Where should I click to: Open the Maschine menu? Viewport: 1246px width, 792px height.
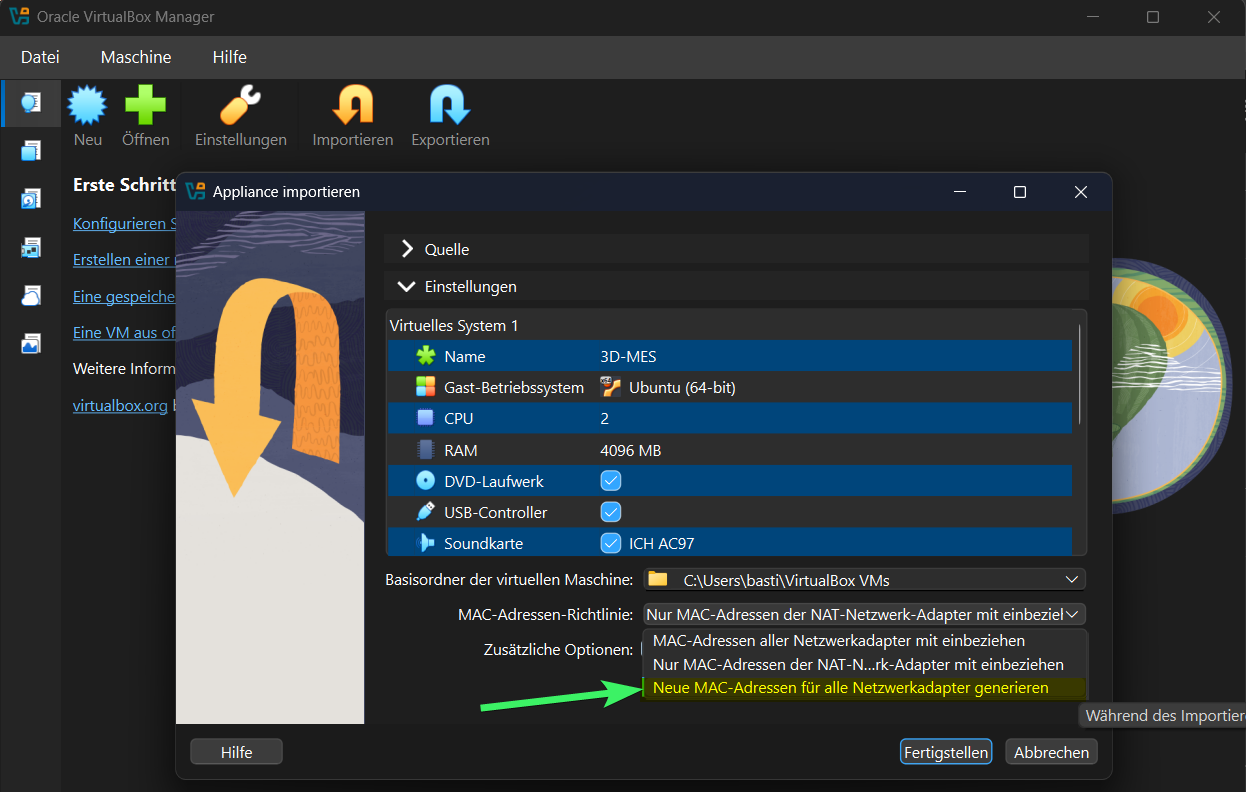(x=136, y=57)
